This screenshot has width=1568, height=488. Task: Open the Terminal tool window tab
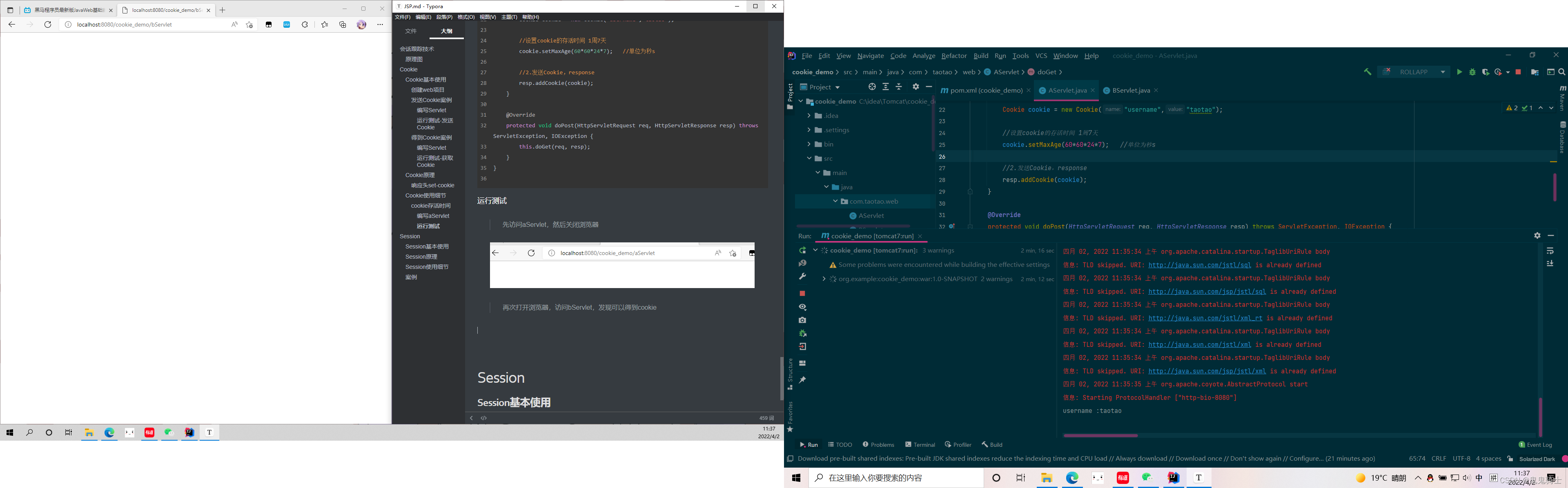920,445
